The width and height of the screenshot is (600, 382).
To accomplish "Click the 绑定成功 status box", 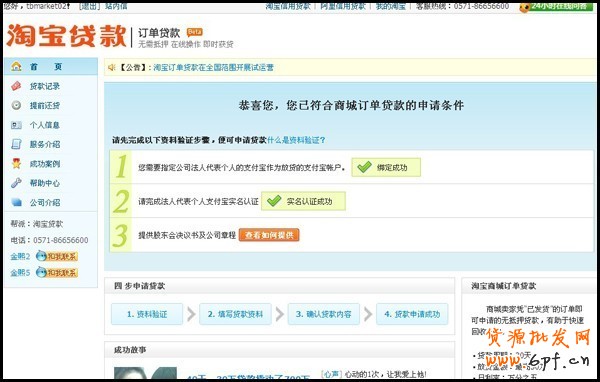I will pos(386,167).
